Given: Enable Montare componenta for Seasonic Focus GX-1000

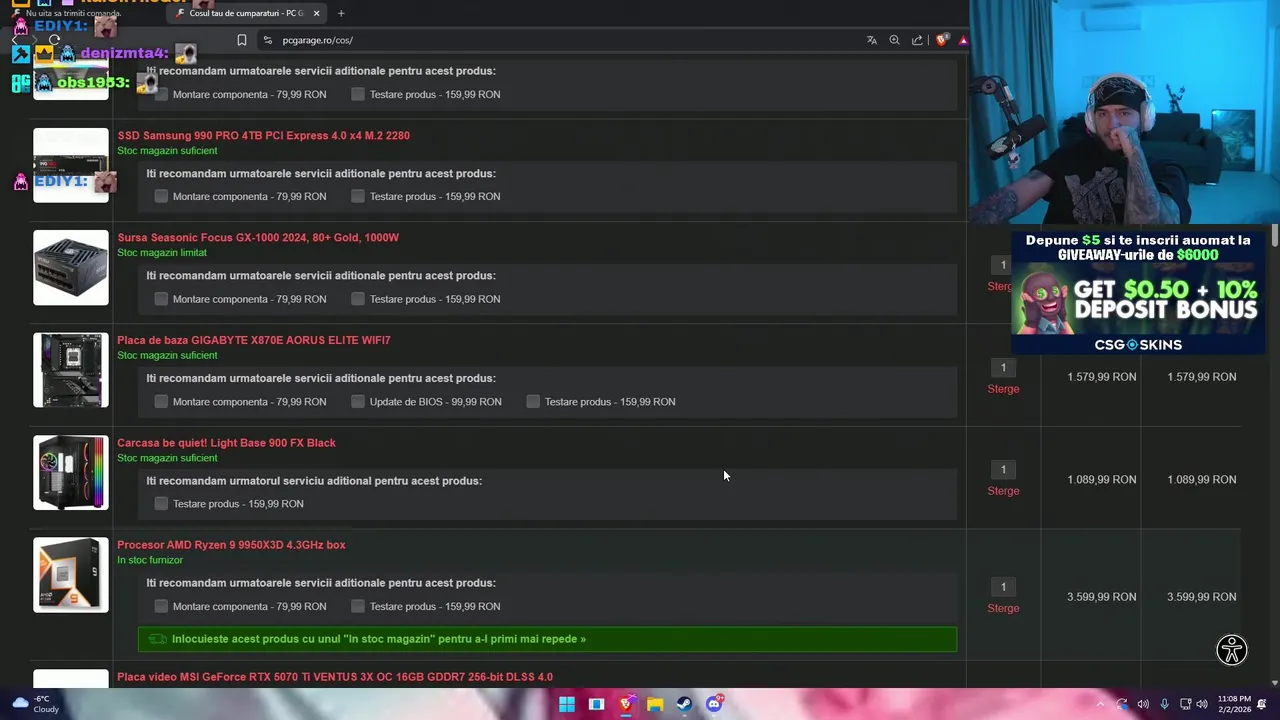Looking at the screenshot, I should tap(161, 299).
